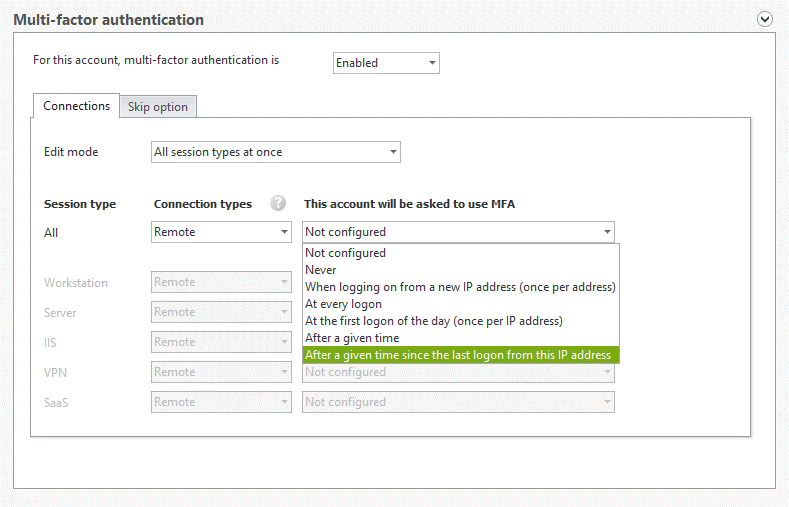Viewport: 789px width, 507px height.
Task: Switch to the Skip option tab
Action: pyautogui.click(x=157, y=107)
